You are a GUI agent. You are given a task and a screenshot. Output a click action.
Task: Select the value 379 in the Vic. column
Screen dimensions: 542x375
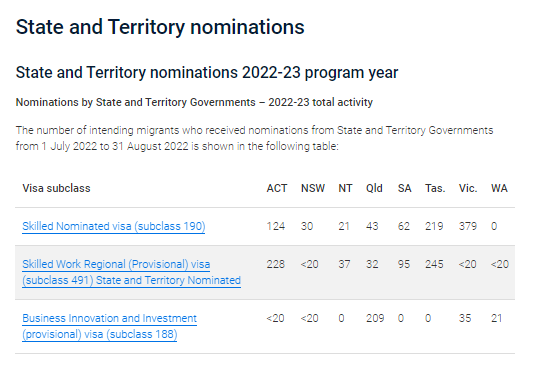(x=468, y=226)
